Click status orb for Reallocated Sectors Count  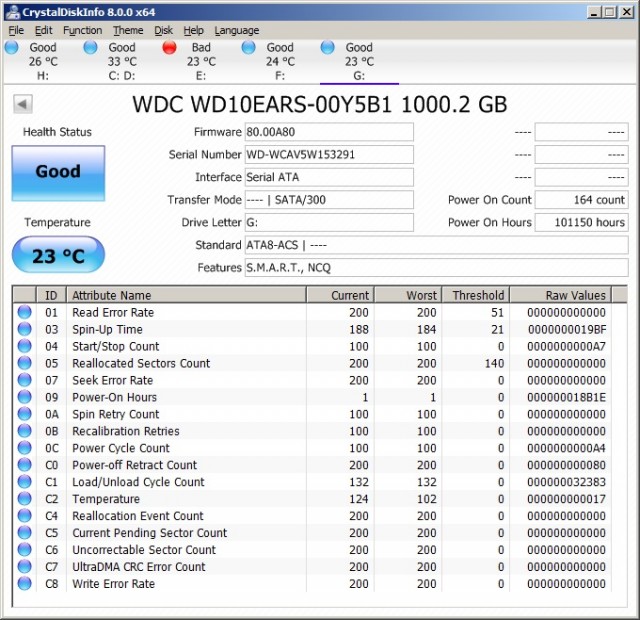(24, 363)
